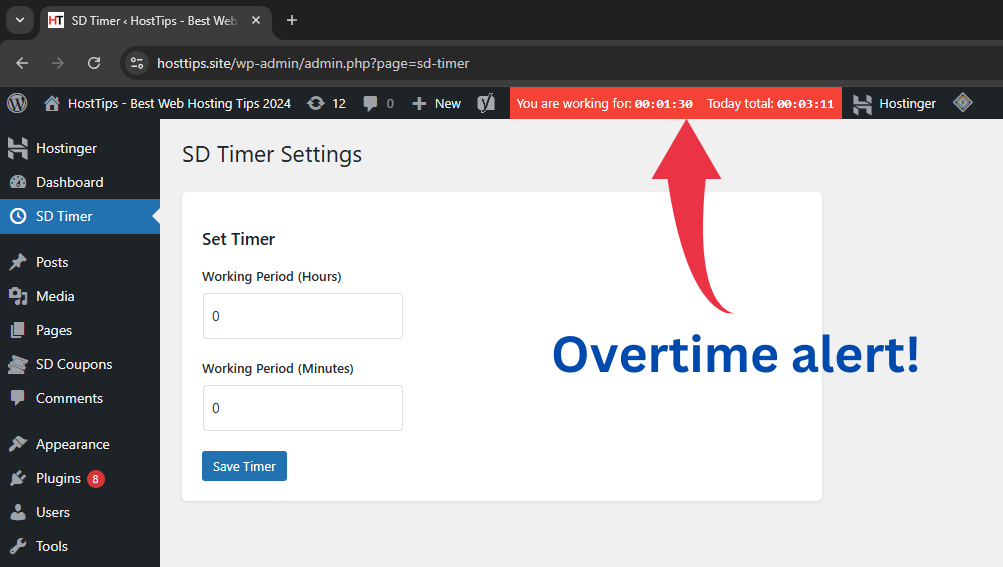Click 'Working Period (Minutes)' label
Image resolution: width=1003 pixels, height=567 pixels.
278,369
